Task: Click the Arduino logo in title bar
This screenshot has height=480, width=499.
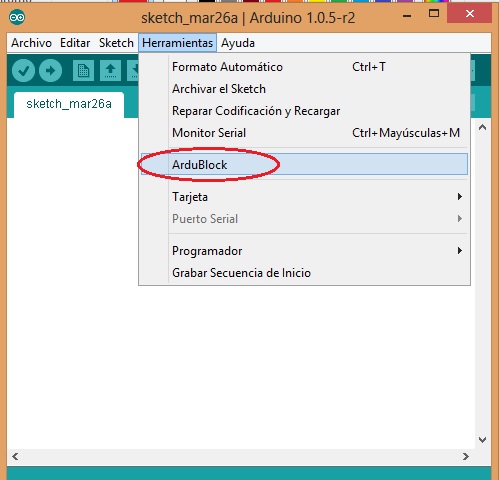Action: 17,17
